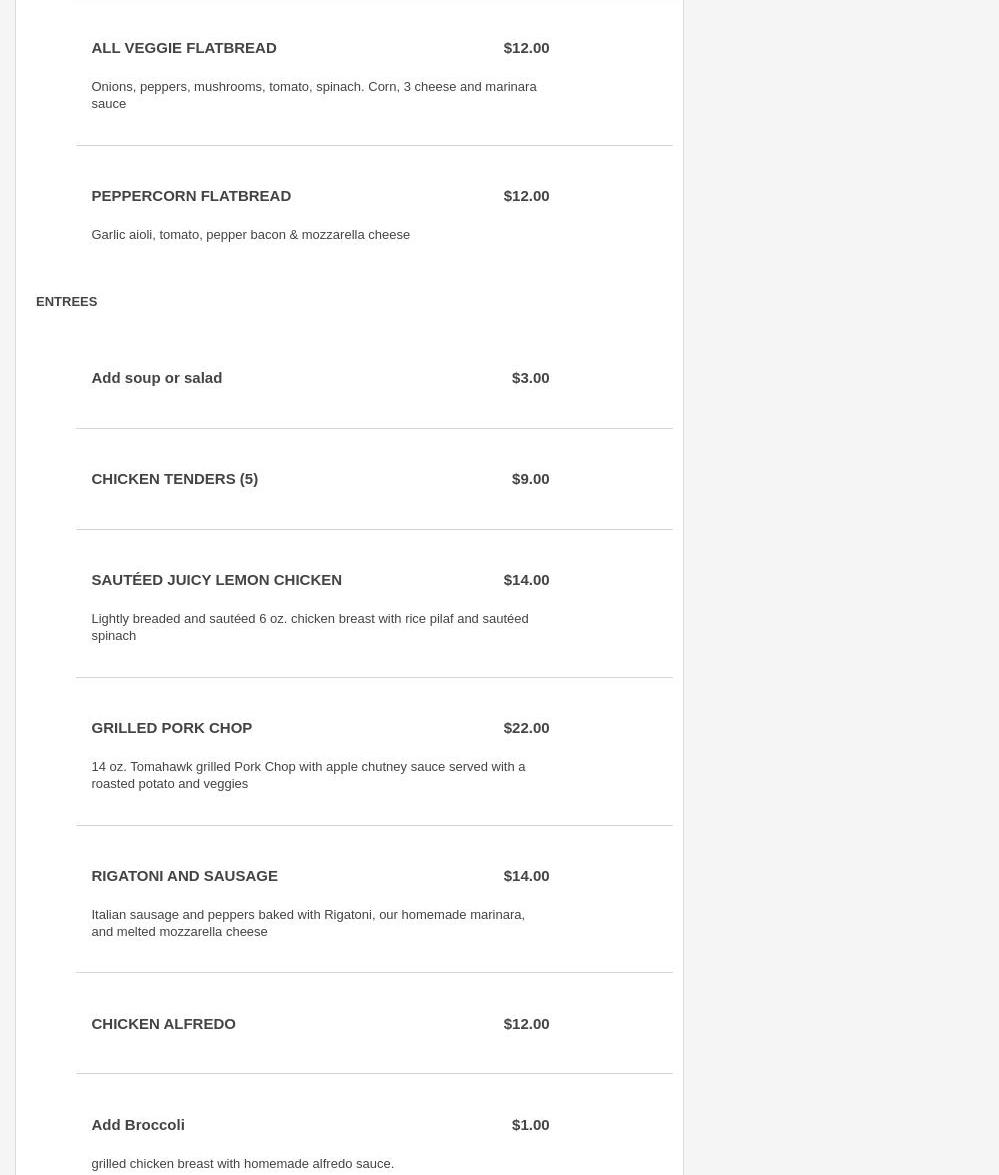The image size is (999, 1175).
Task: Choose the Add Broccoli option
Action: [138, 1125]
